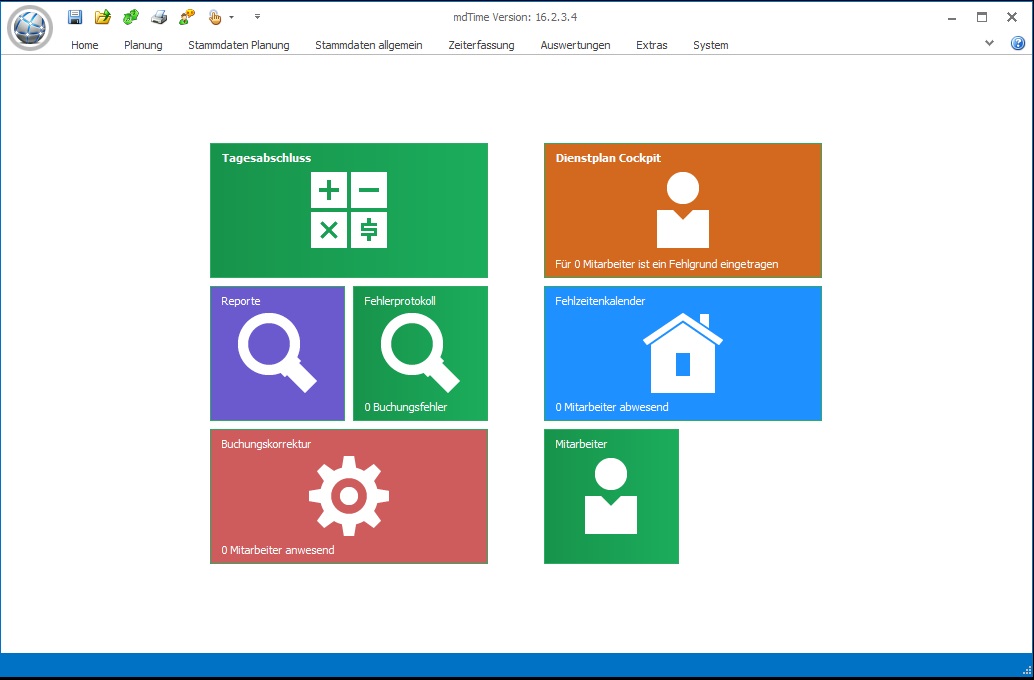Open the blue Fehlzeitenkalender tile
The width and height of the screenshot is (1034, 680).
(683, 354)
